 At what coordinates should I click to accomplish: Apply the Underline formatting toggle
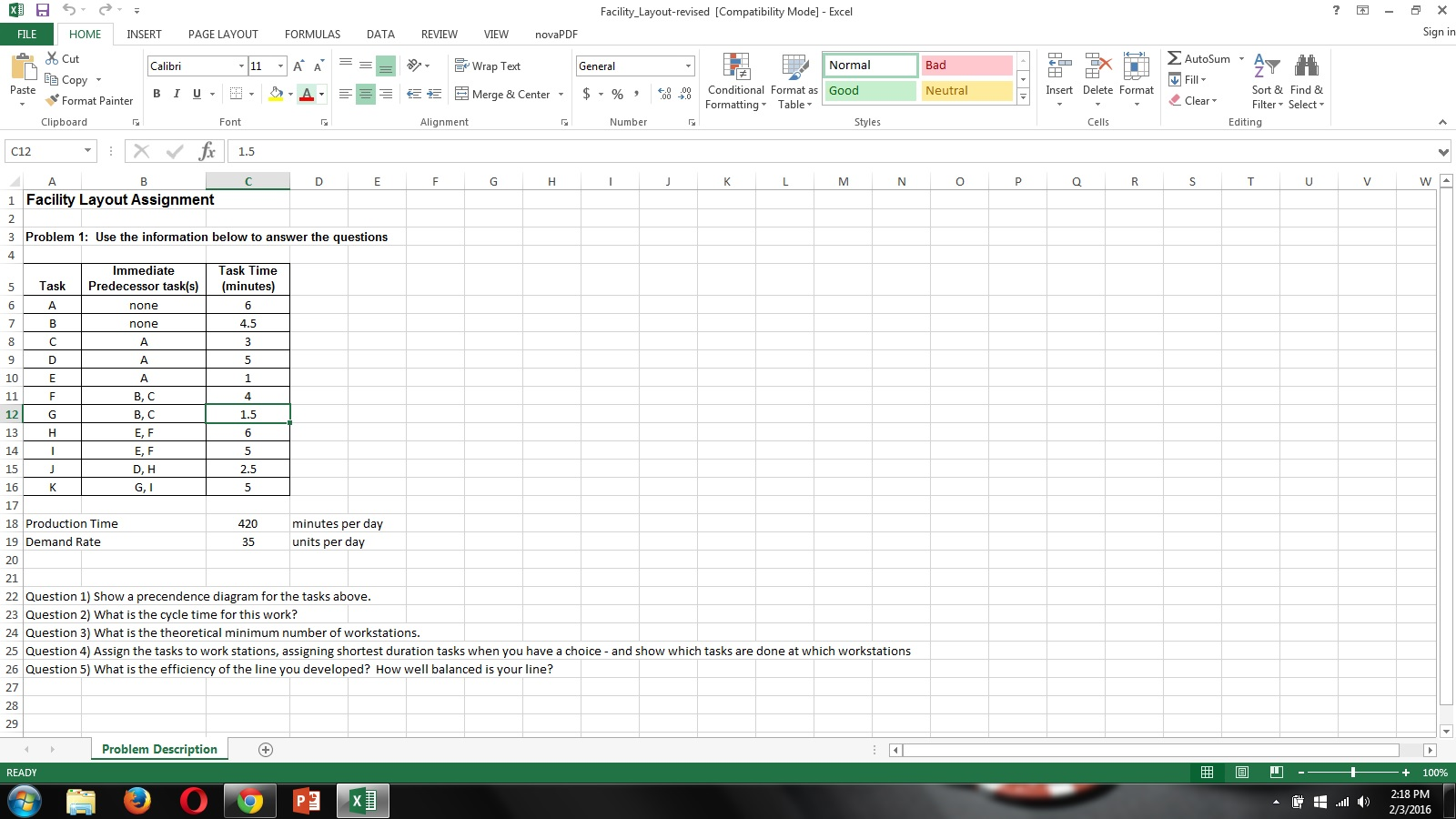click(x=197, y=93)
